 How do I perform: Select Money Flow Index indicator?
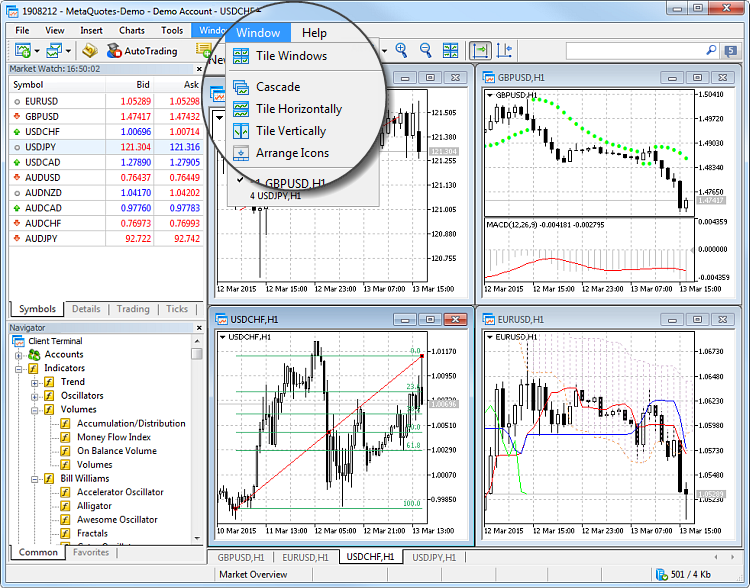pyautogui.click(x=114, y=437)
